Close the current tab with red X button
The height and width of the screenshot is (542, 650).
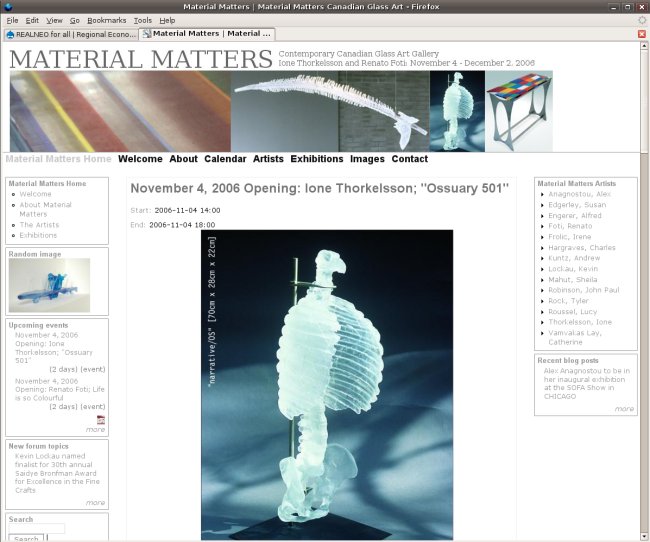[x=642, y=34]
